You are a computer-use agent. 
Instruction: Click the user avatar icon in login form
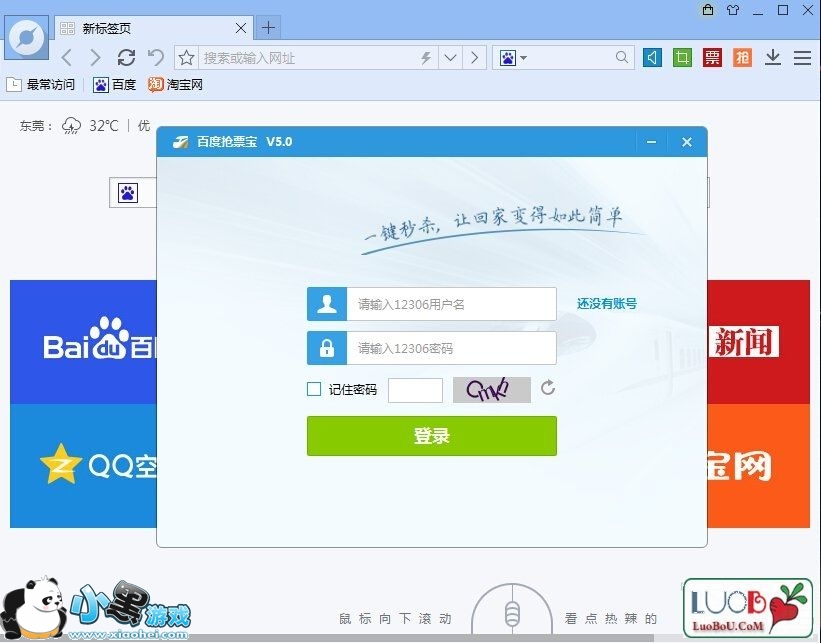click(x=327, y=304)
